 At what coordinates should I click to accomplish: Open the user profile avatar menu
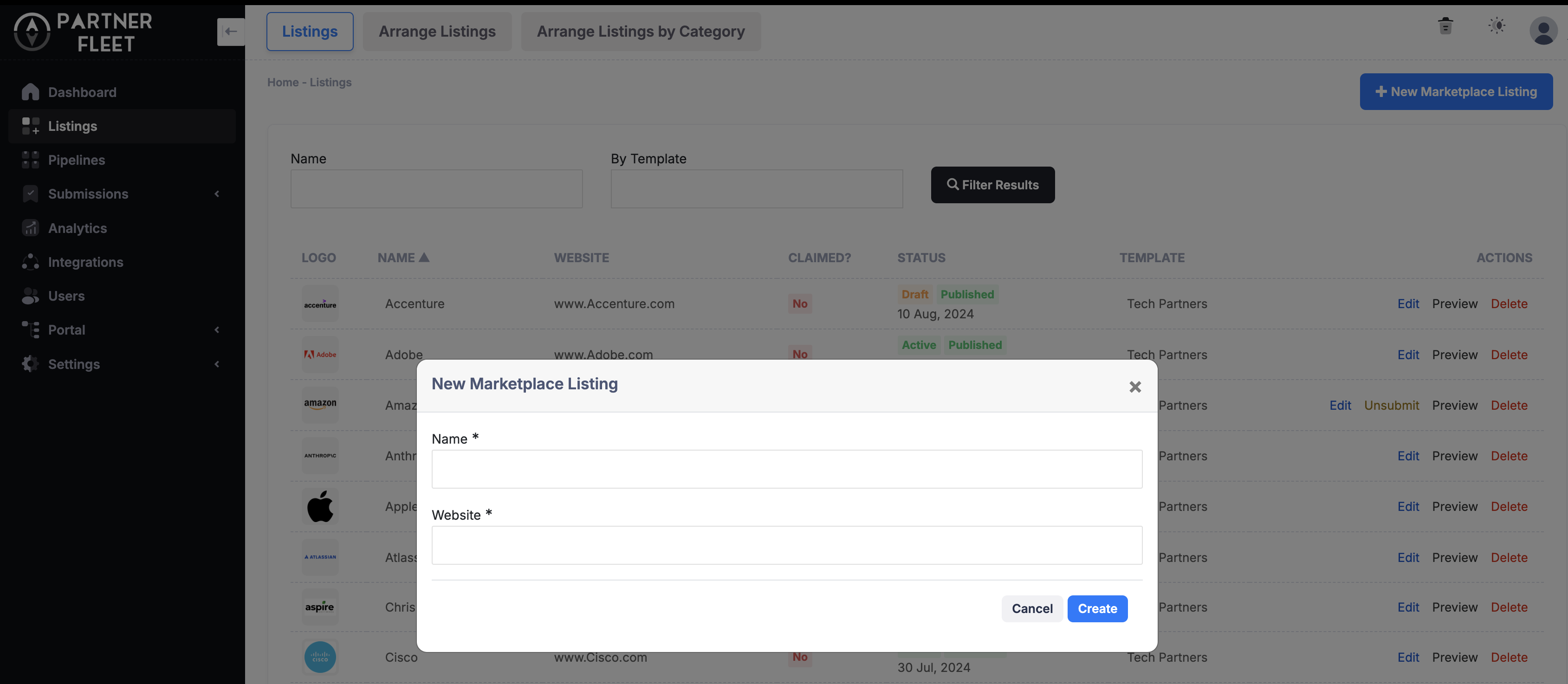[1543, 31]
